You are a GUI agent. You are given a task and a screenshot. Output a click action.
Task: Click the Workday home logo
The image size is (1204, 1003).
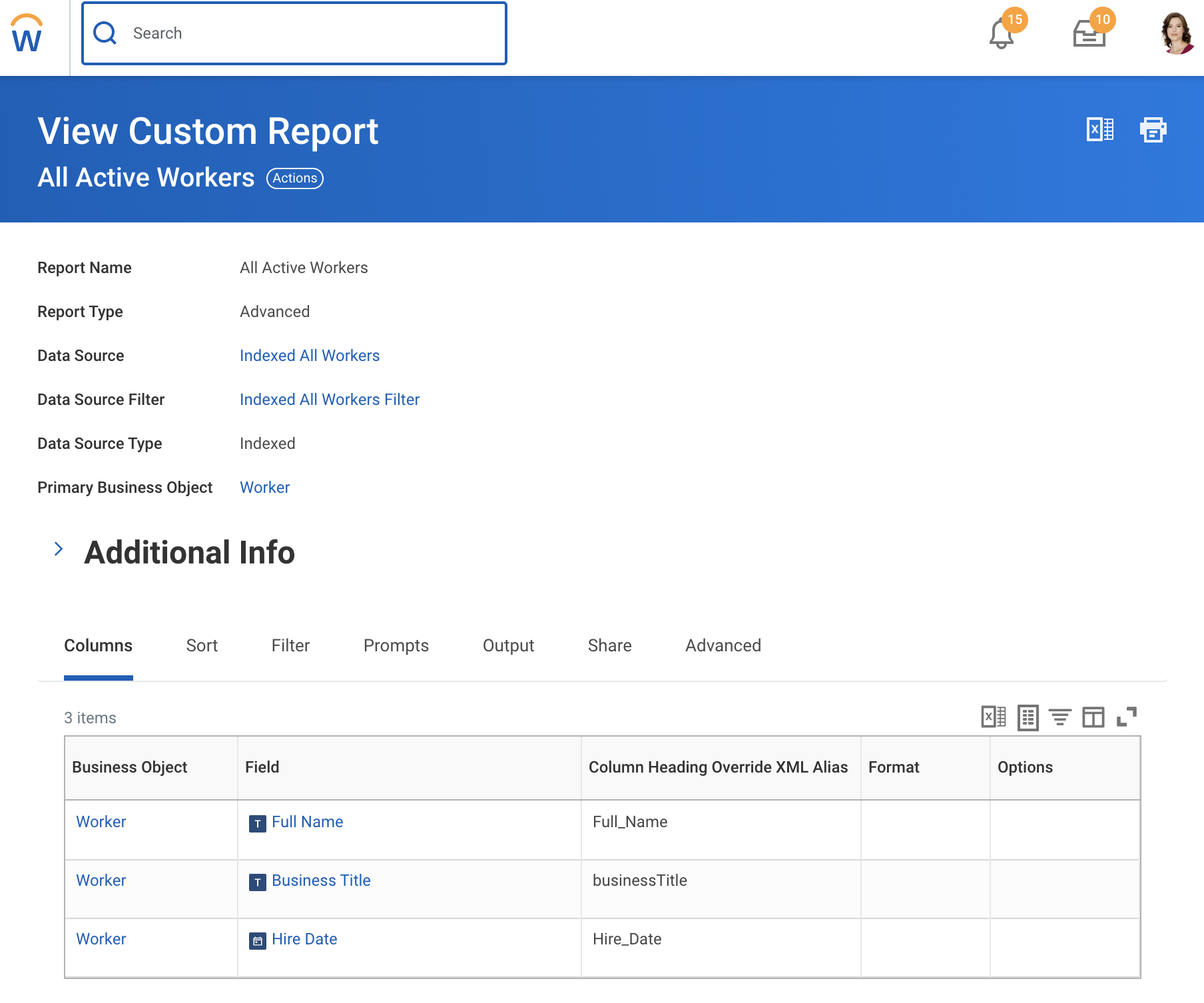point(25,35)
